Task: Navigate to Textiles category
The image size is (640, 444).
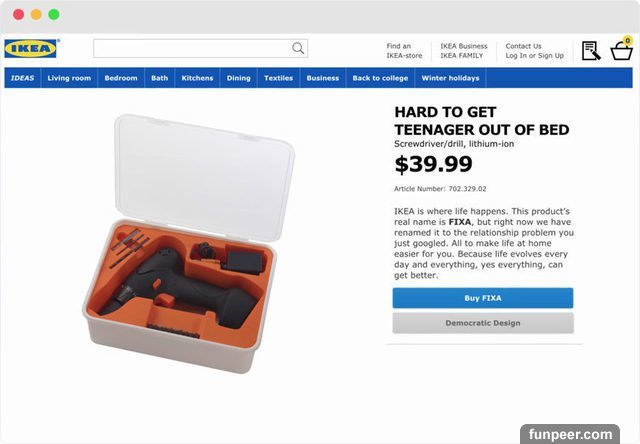Action: [278, 78]
